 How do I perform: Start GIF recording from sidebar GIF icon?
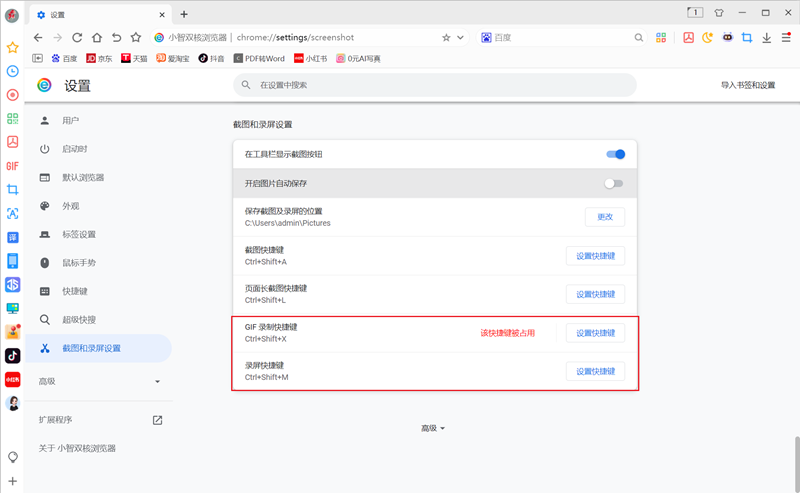(12, 166)
